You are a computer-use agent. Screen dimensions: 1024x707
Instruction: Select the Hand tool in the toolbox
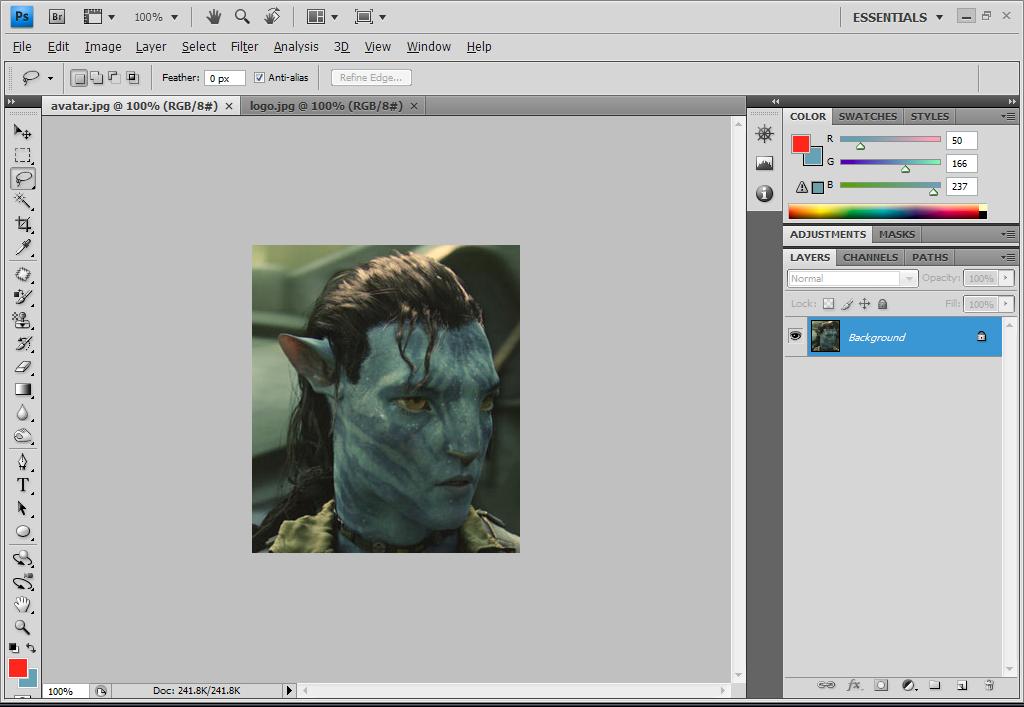(23, 605)
